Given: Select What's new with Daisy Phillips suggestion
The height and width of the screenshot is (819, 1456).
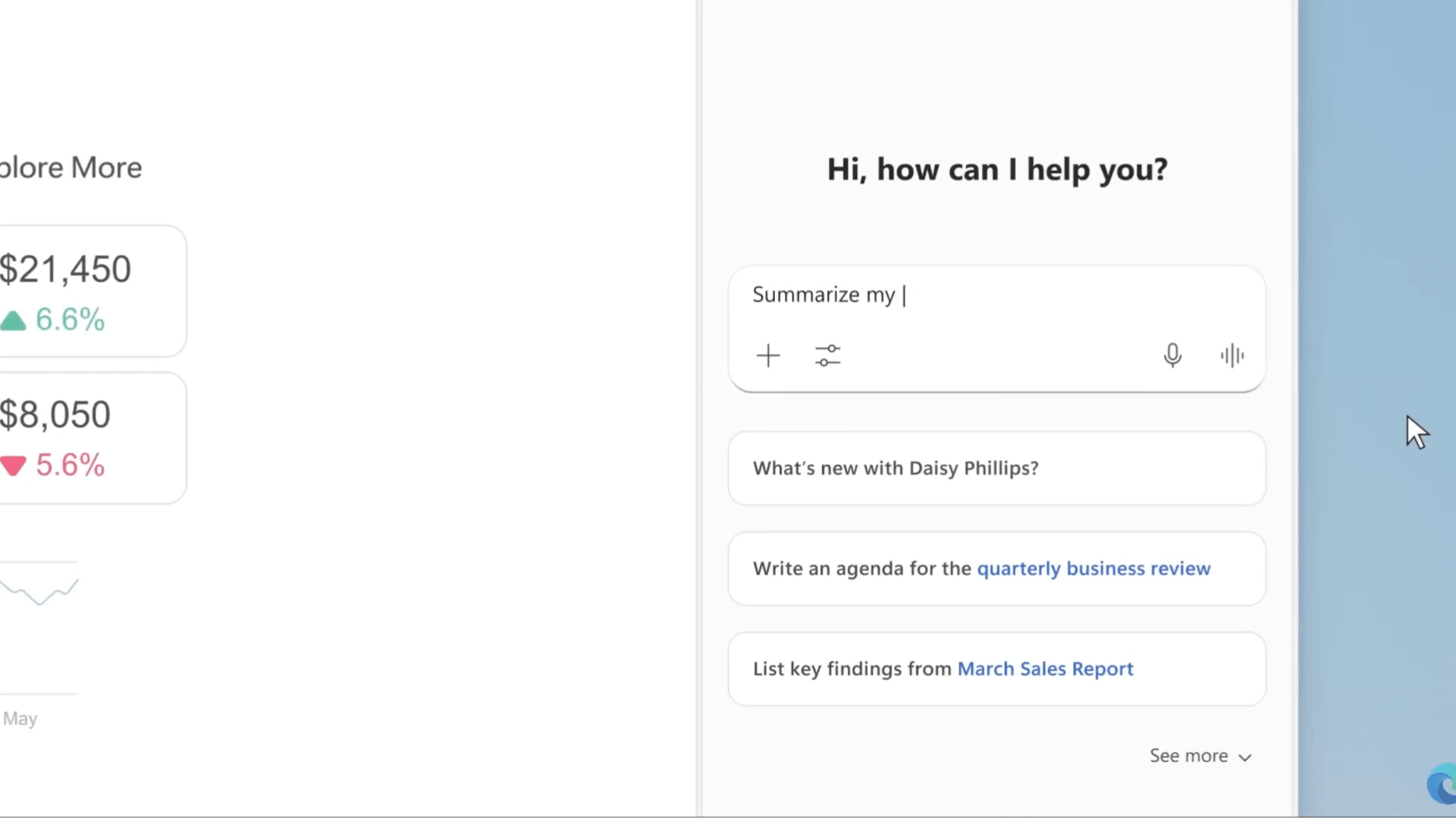Looking at the screenshot, I should 896,469.
